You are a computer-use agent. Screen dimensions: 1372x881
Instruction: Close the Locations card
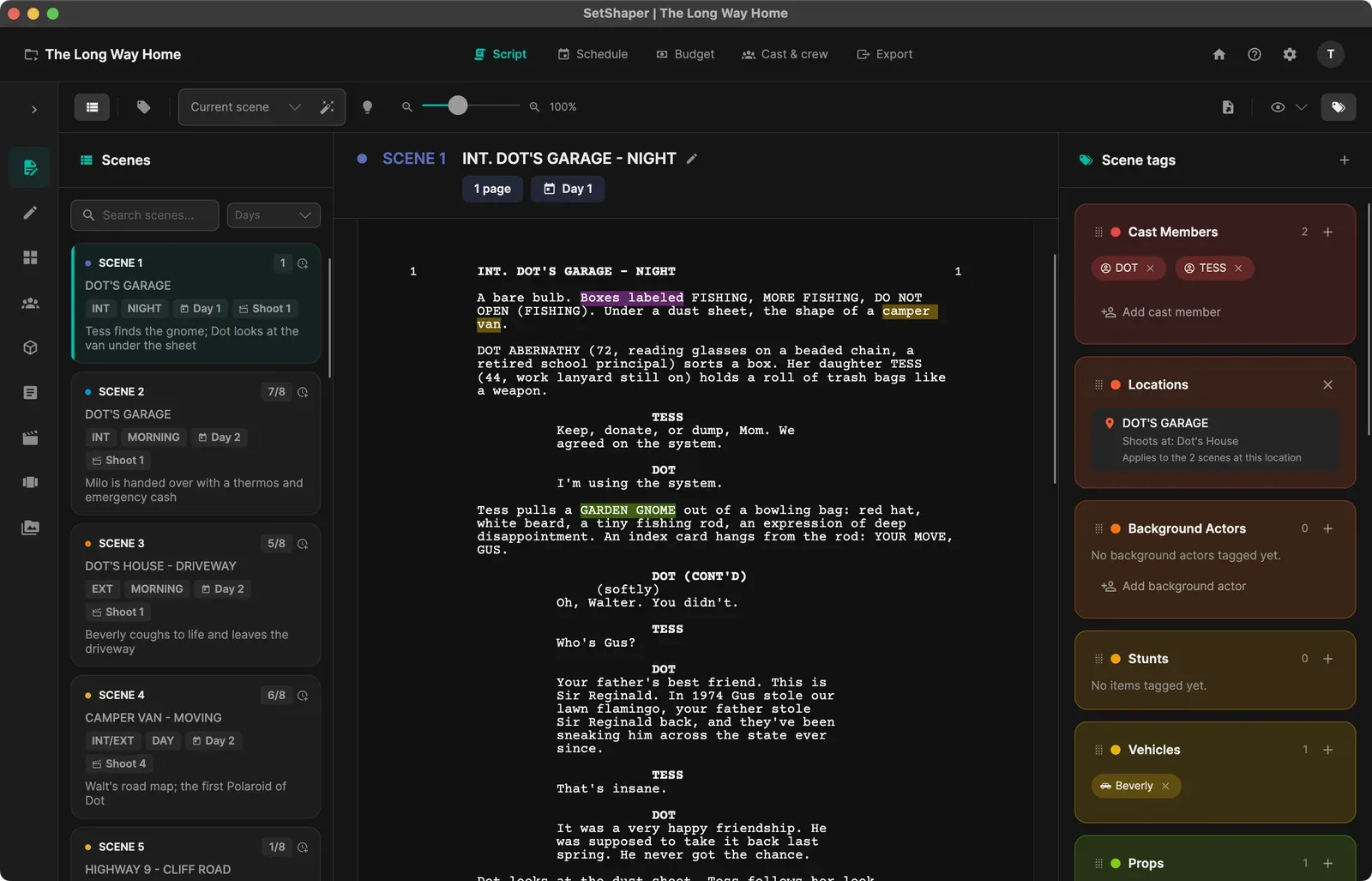click(1327, 385)
